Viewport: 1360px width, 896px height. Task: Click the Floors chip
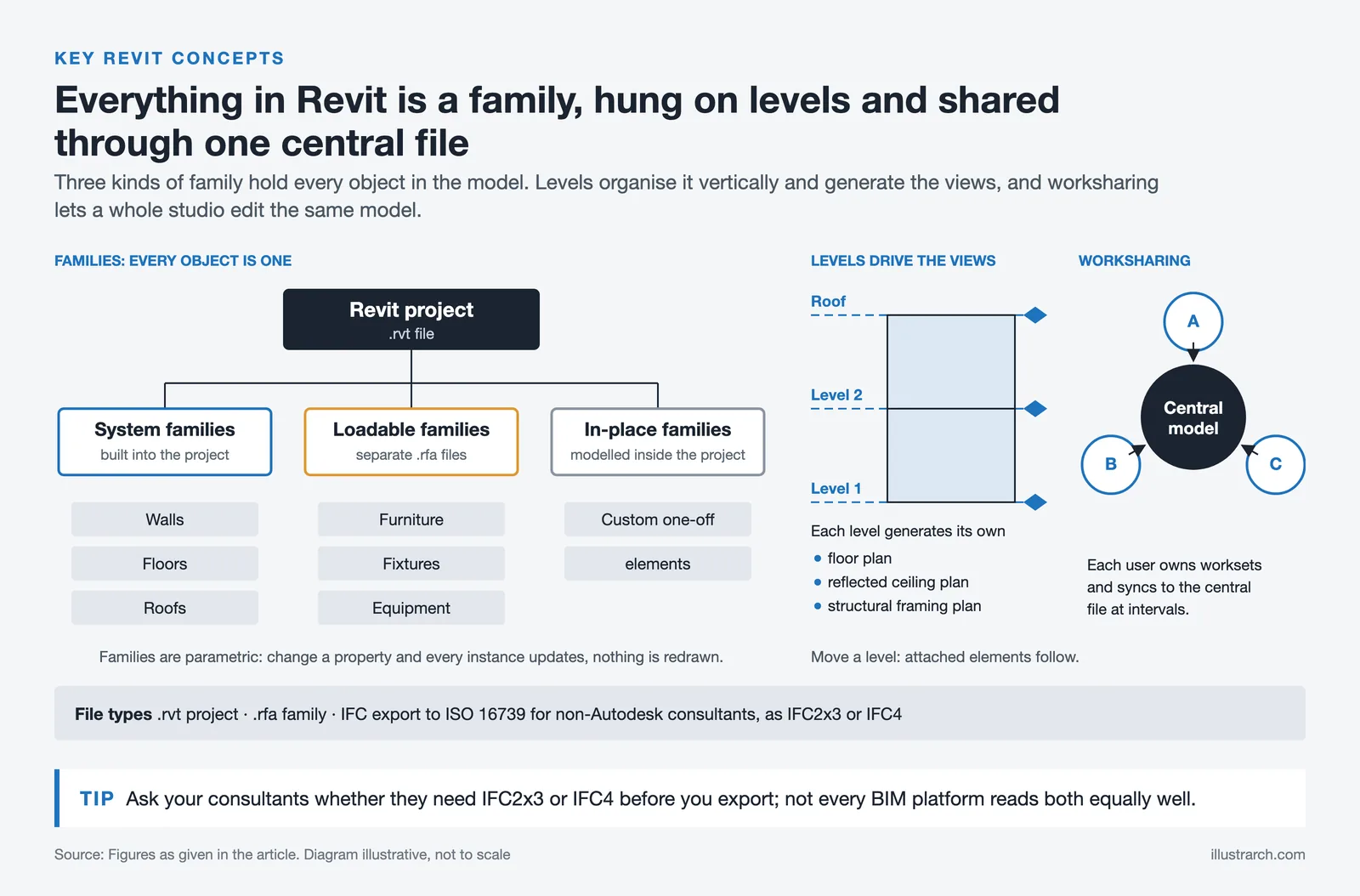[x=165, y=564]
